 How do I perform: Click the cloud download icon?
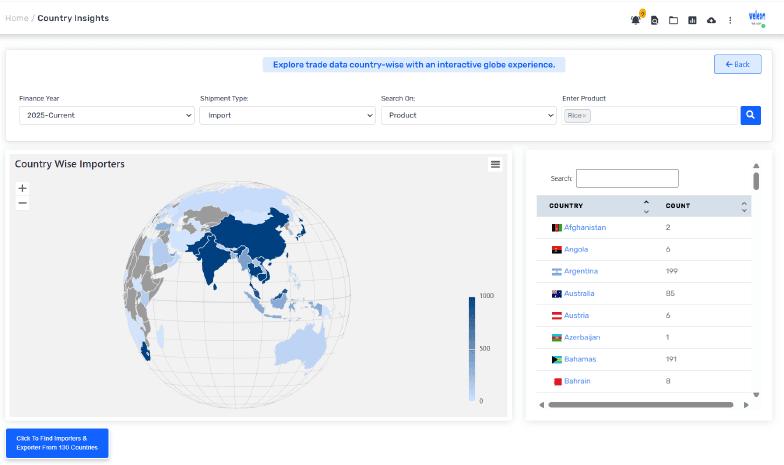click(711, 20)
